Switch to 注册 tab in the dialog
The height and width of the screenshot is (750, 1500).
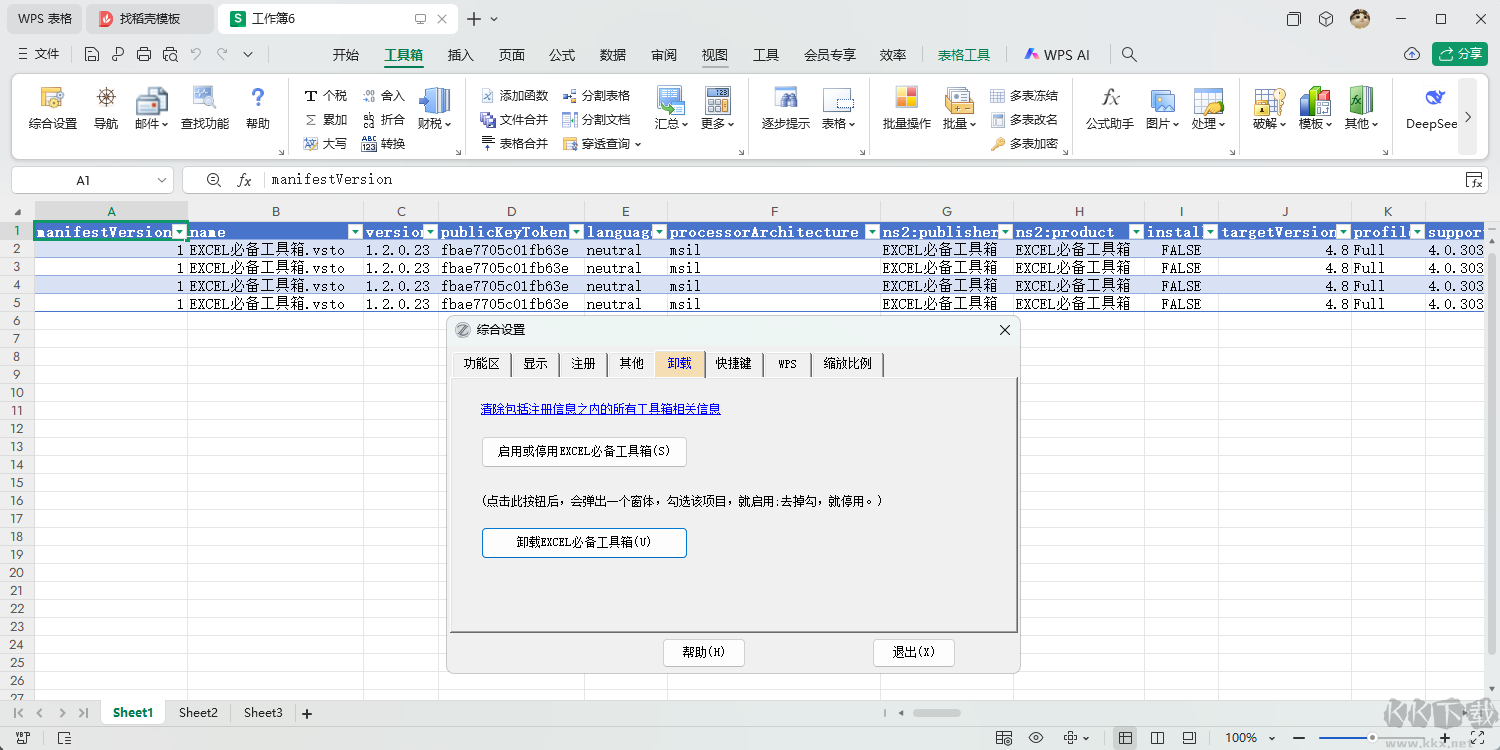pos(583,364)
